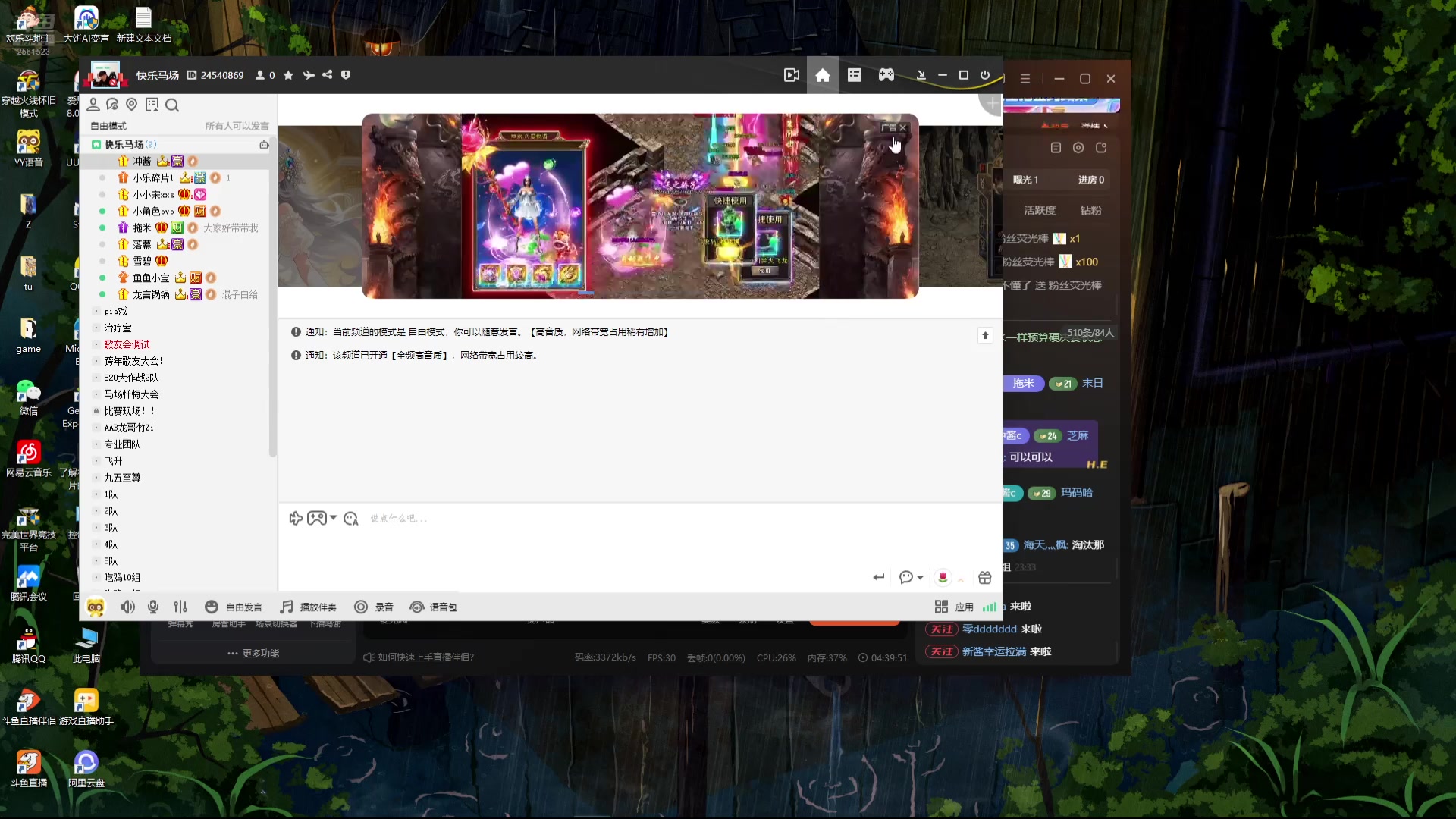Viewport: 1456px width, 819px height.
Task: Click the mini-mode arrow icon in title bar
Action: coord(921,75)
